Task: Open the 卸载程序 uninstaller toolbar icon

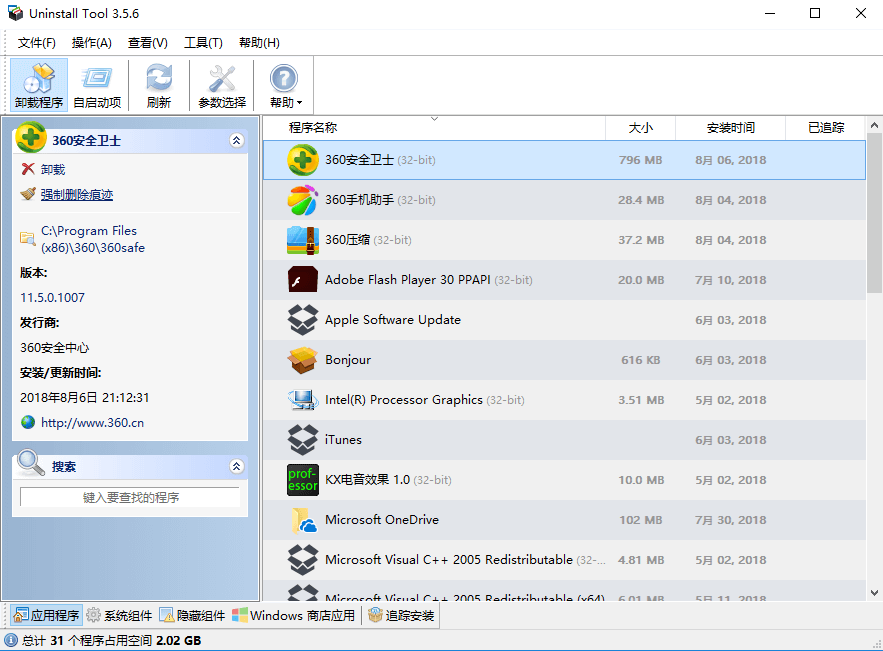Action: pos(39,85)
